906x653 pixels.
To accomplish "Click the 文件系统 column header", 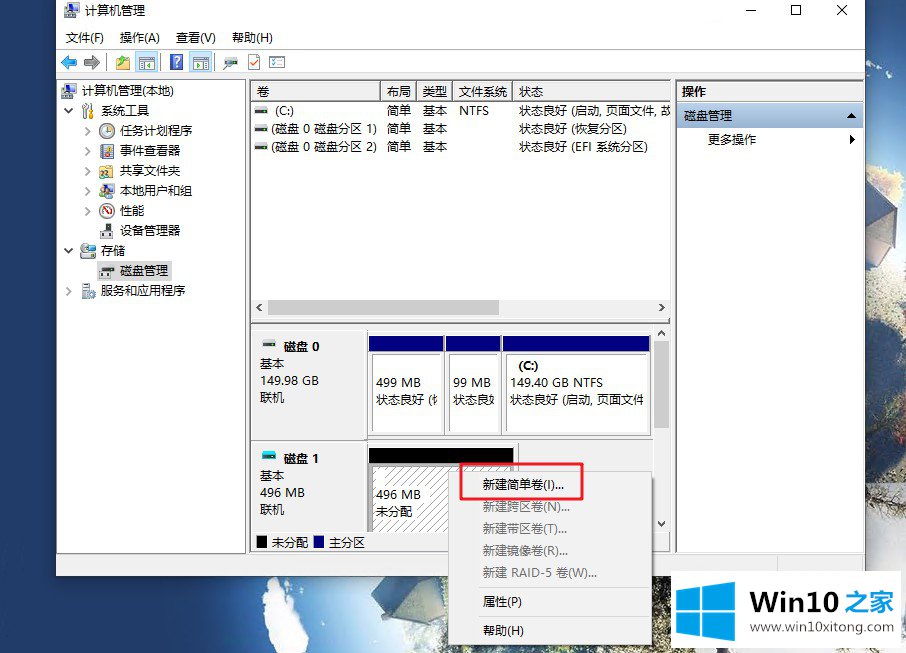I will (x=482, y=91).
